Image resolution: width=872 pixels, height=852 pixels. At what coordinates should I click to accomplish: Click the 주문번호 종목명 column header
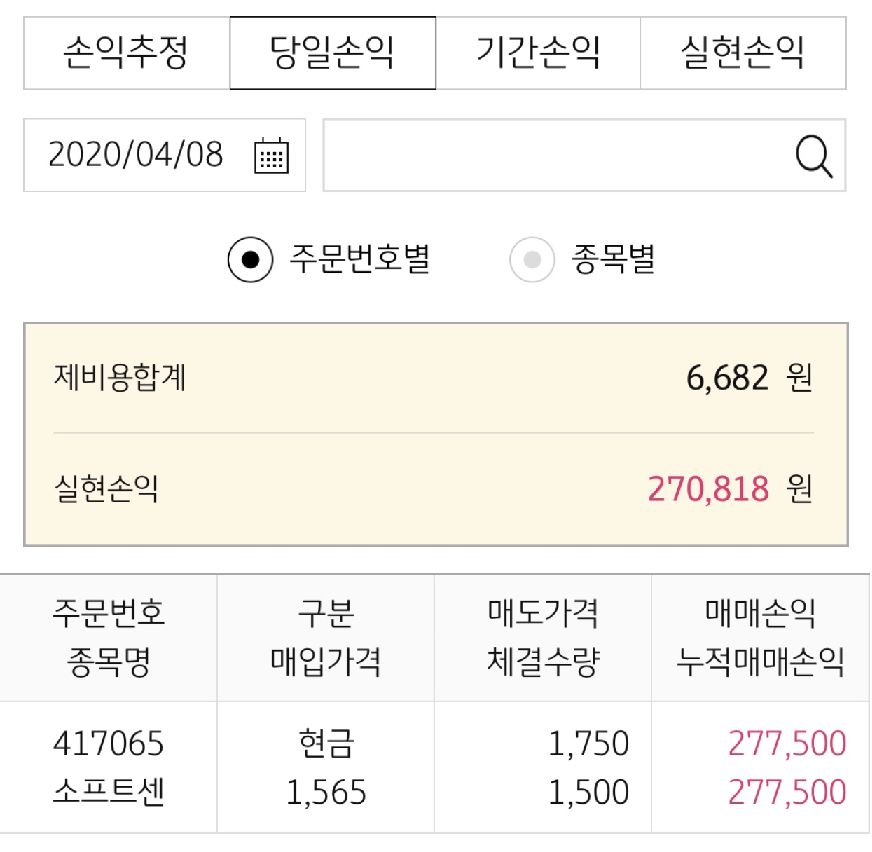[108, 638]
